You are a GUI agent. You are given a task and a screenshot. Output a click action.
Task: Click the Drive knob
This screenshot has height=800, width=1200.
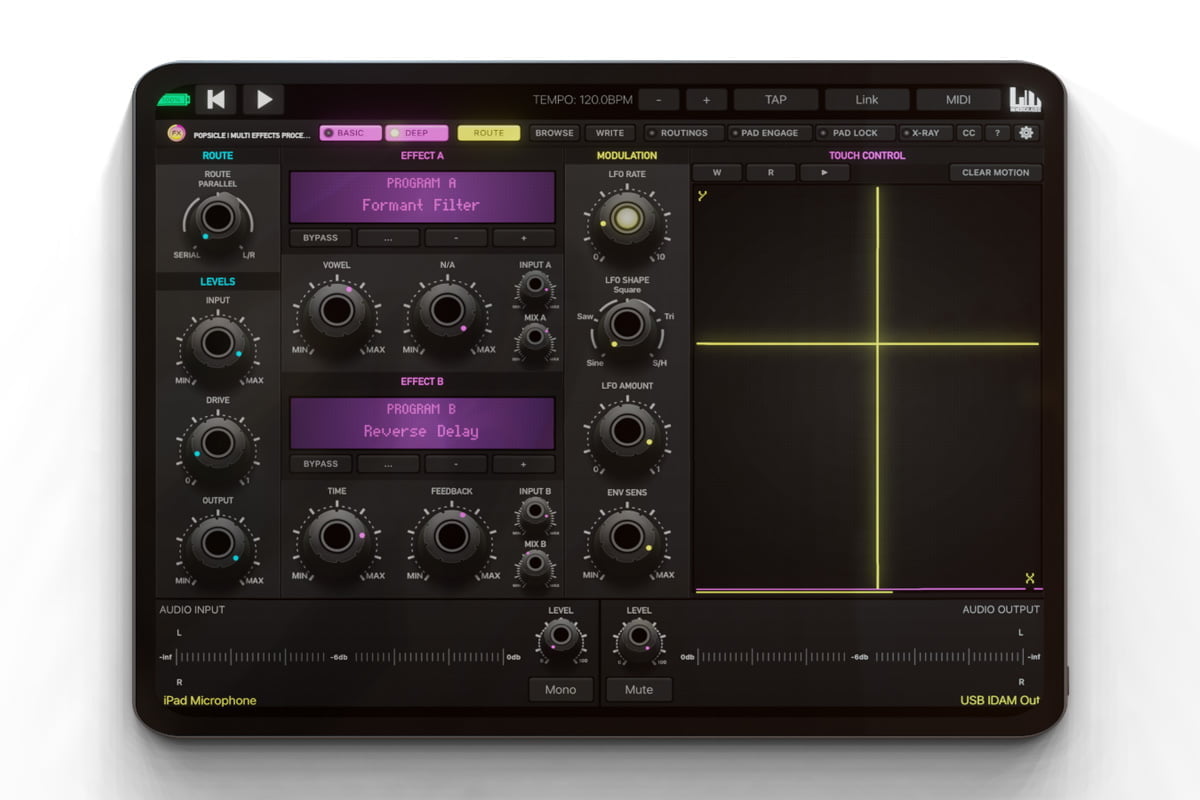pos(217,442)
